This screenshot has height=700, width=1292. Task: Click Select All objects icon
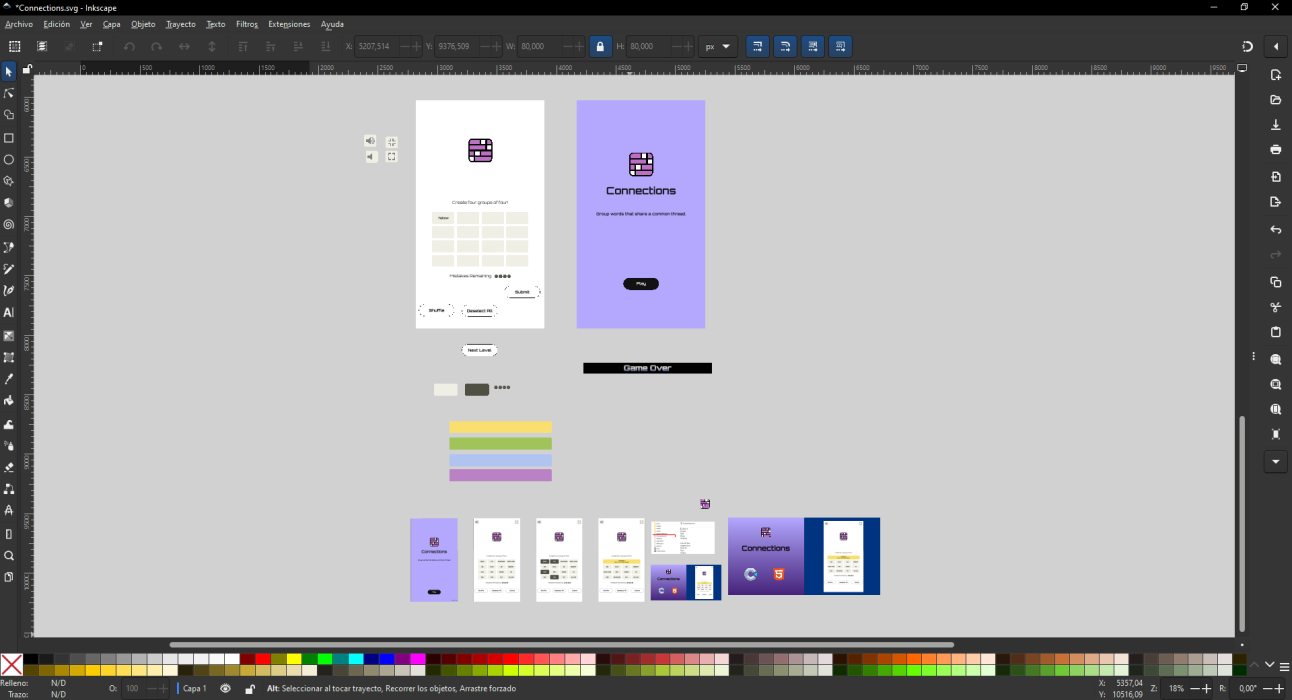(x=15, y=46)
